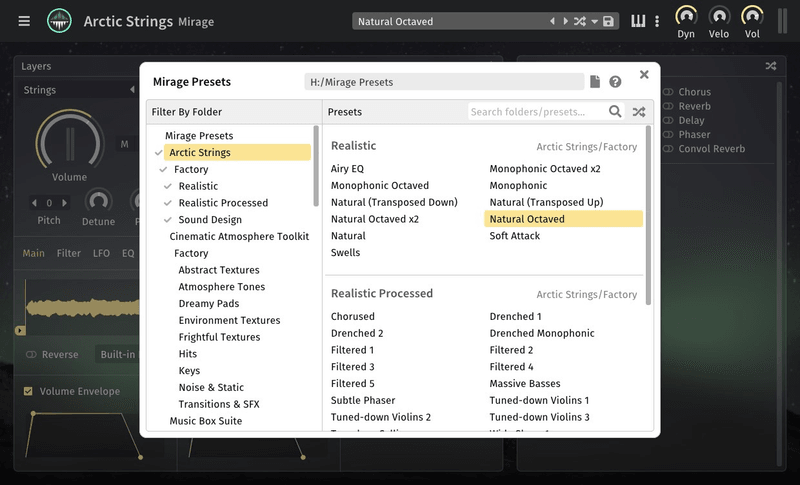The width and height of the screenshot is (800, 485).
Task: Open the help icon in presets dialog
Action: click(x=615, y=82)
